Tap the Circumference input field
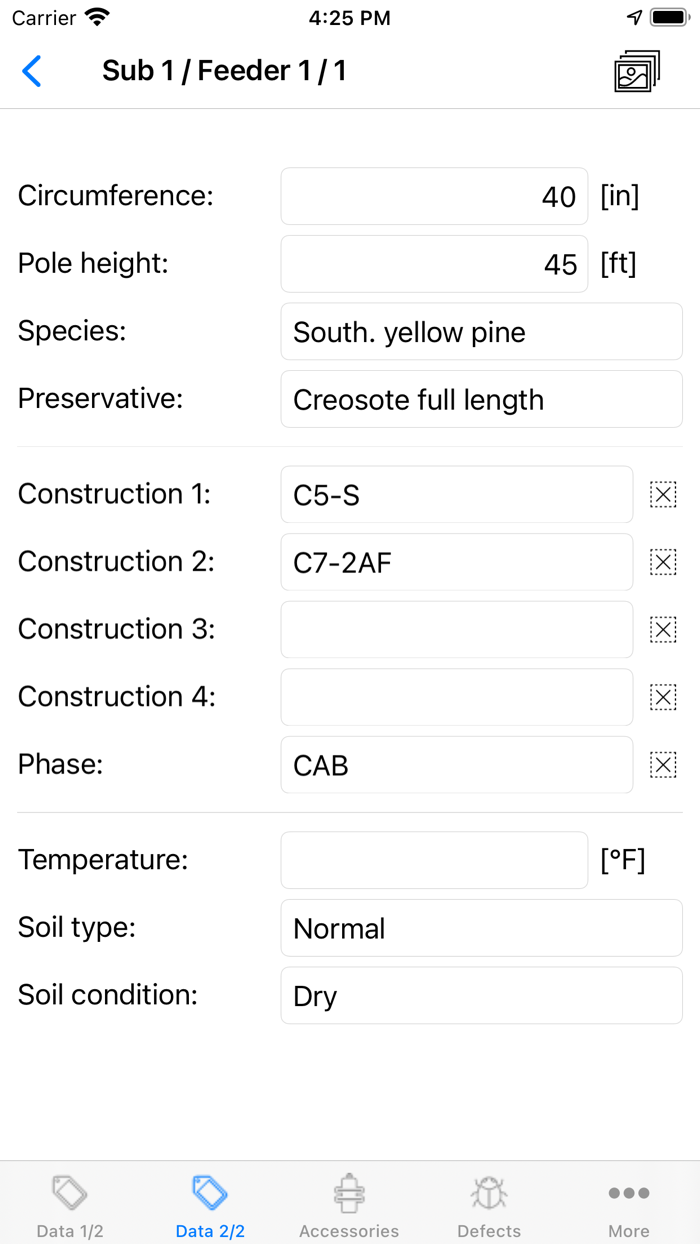The image size is (700, 1244). click(434, 196)
